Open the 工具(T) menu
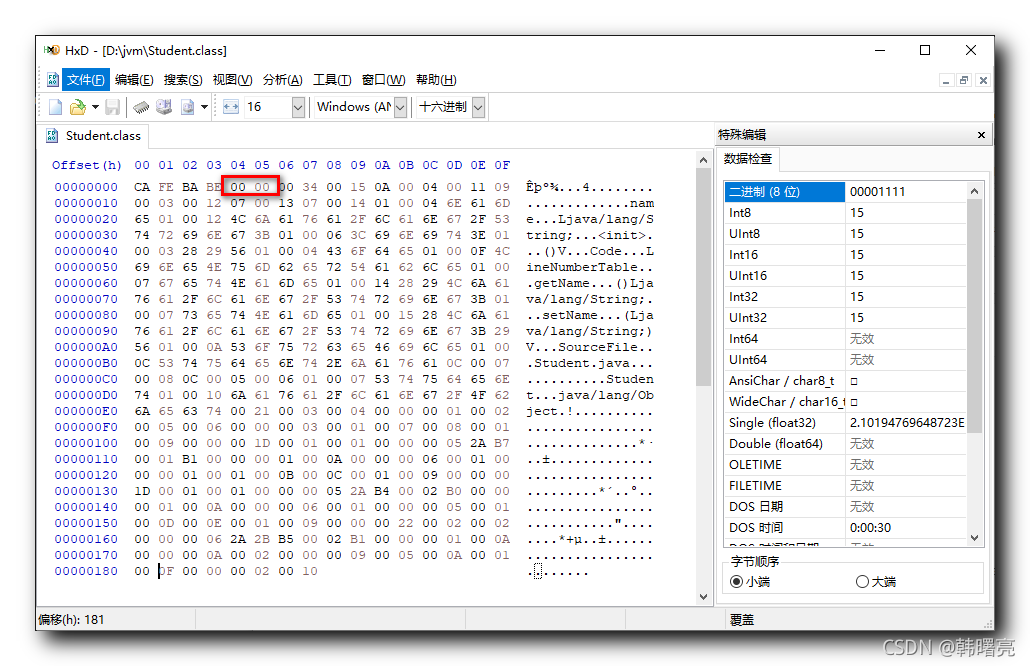The image size is (1030, 666). click(x=332, y=80)
